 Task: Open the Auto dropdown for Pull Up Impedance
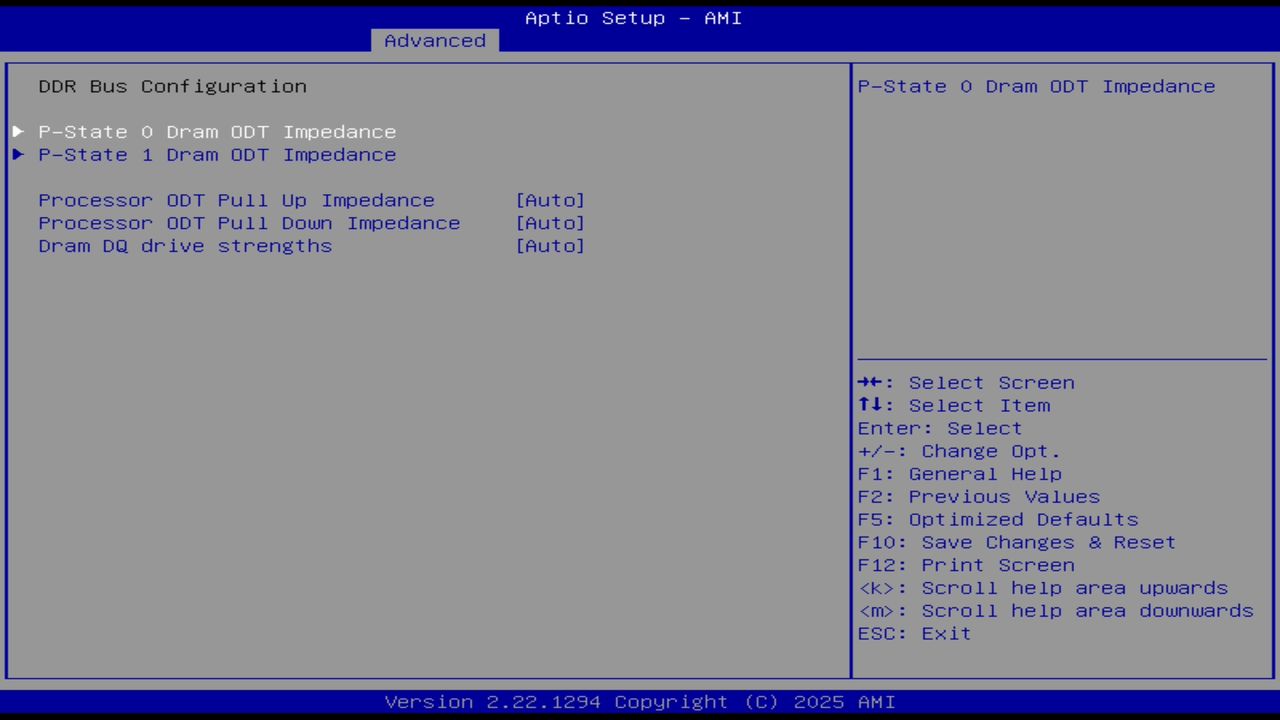tap(550, 200)
